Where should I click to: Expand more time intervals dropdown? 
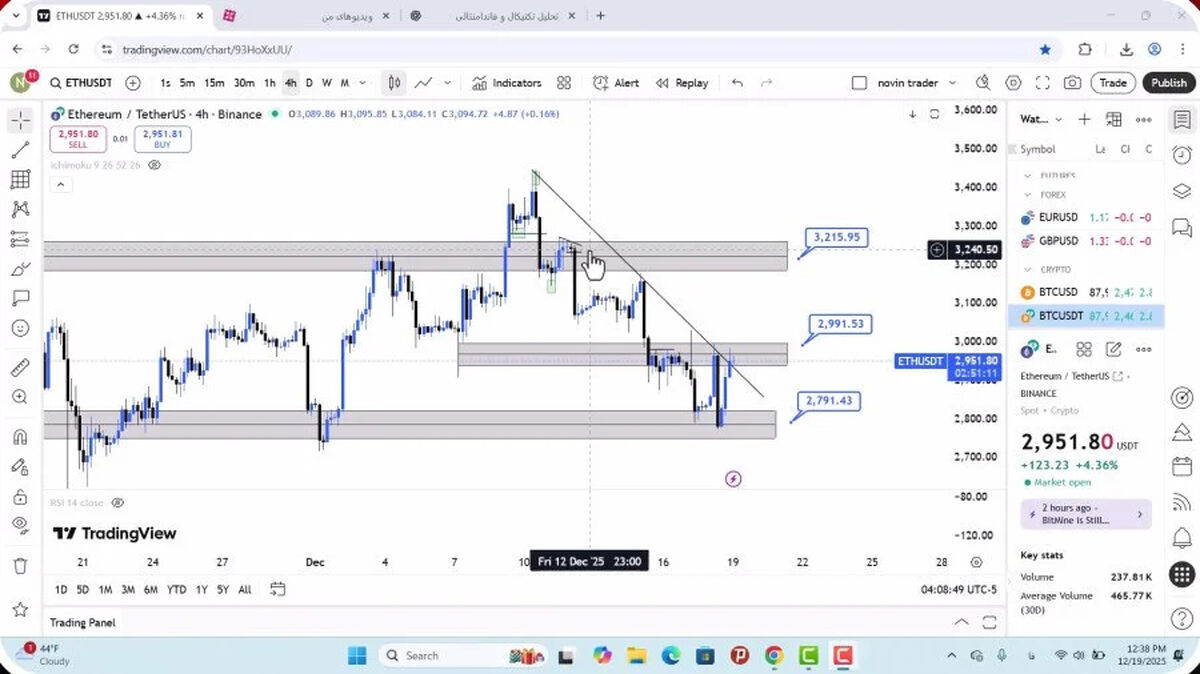coord(363,83)
